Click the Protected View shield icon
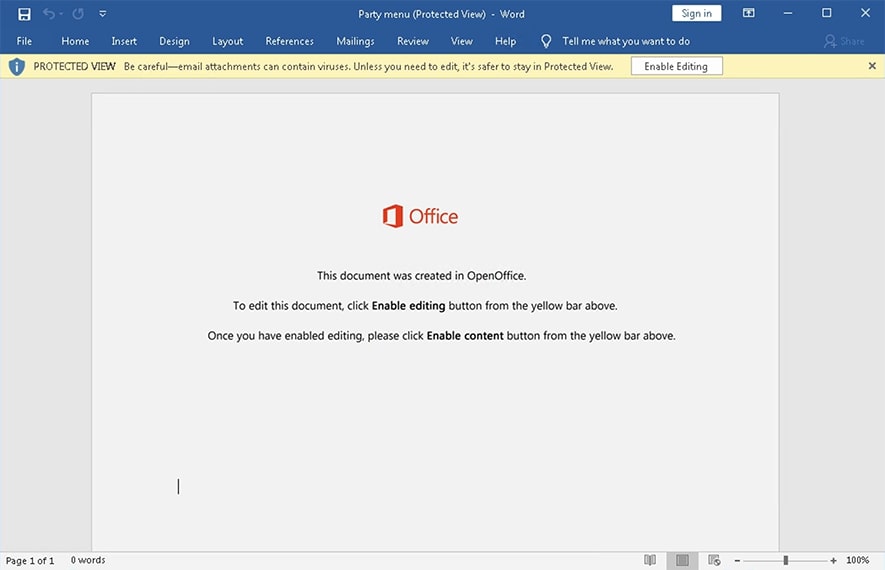 (x=17, y=67)
